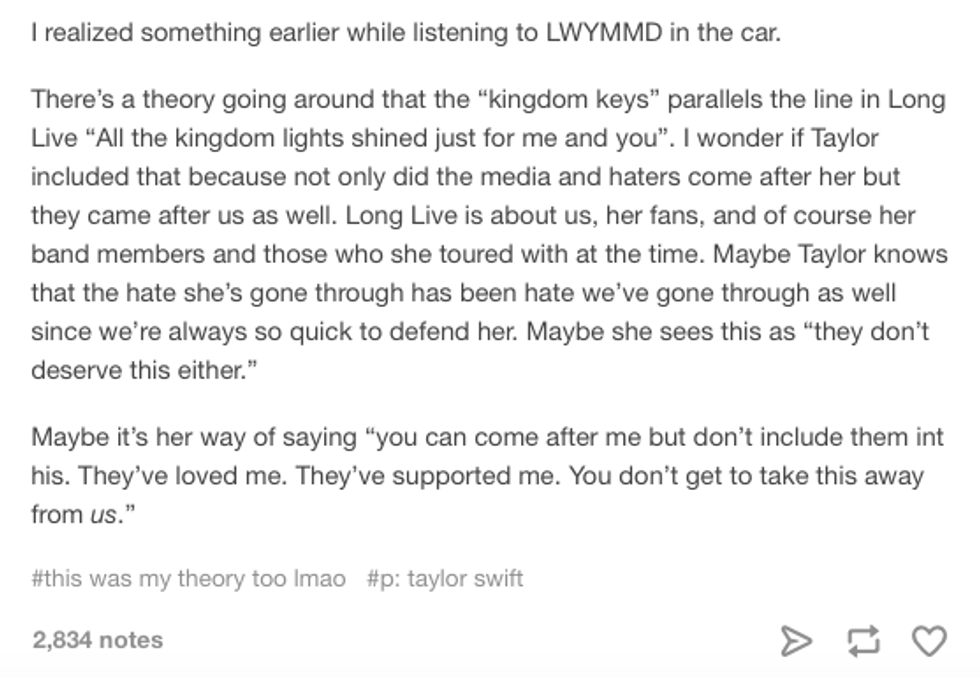Reblog this post with the arrows icon
Viewport: 980px width, 677px height.
point(862,640)
